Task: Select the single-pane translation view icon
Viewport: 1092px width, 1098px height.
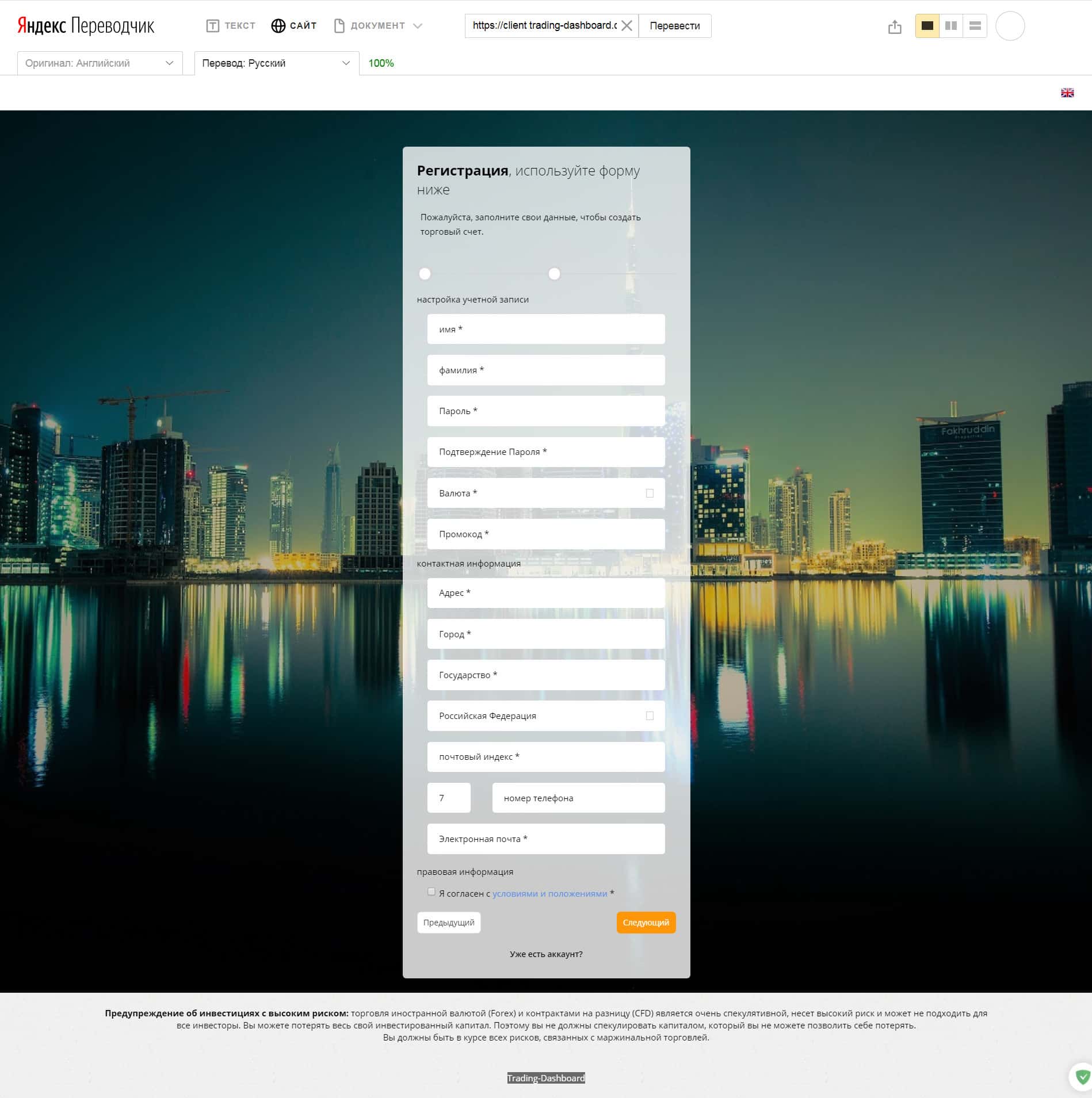Action: pyautogui.click(x=927, y=26)
